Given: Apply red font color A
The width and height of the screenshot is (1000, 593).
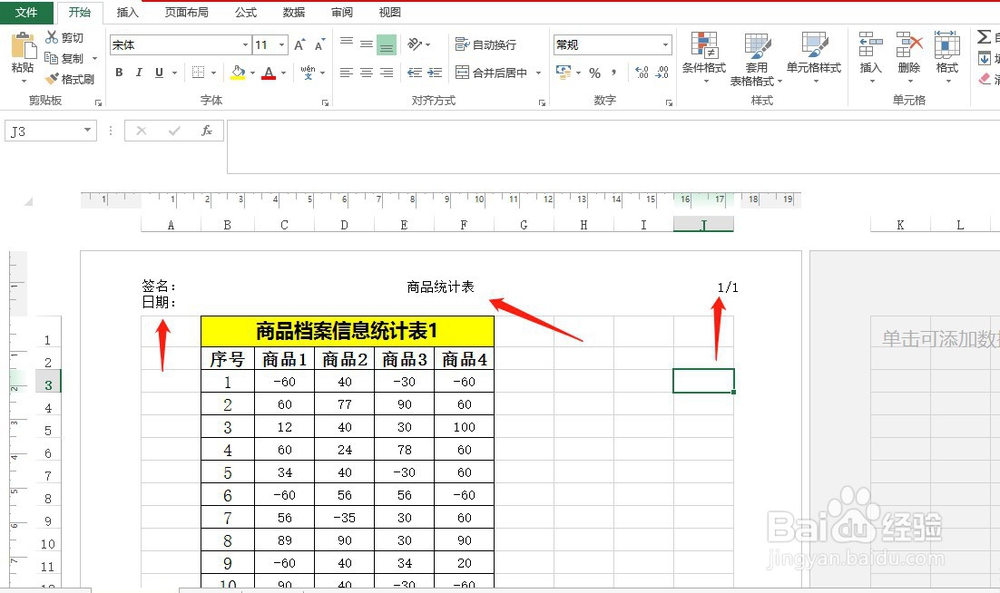Looking at the screenshot, I should [x=268, y=73].
